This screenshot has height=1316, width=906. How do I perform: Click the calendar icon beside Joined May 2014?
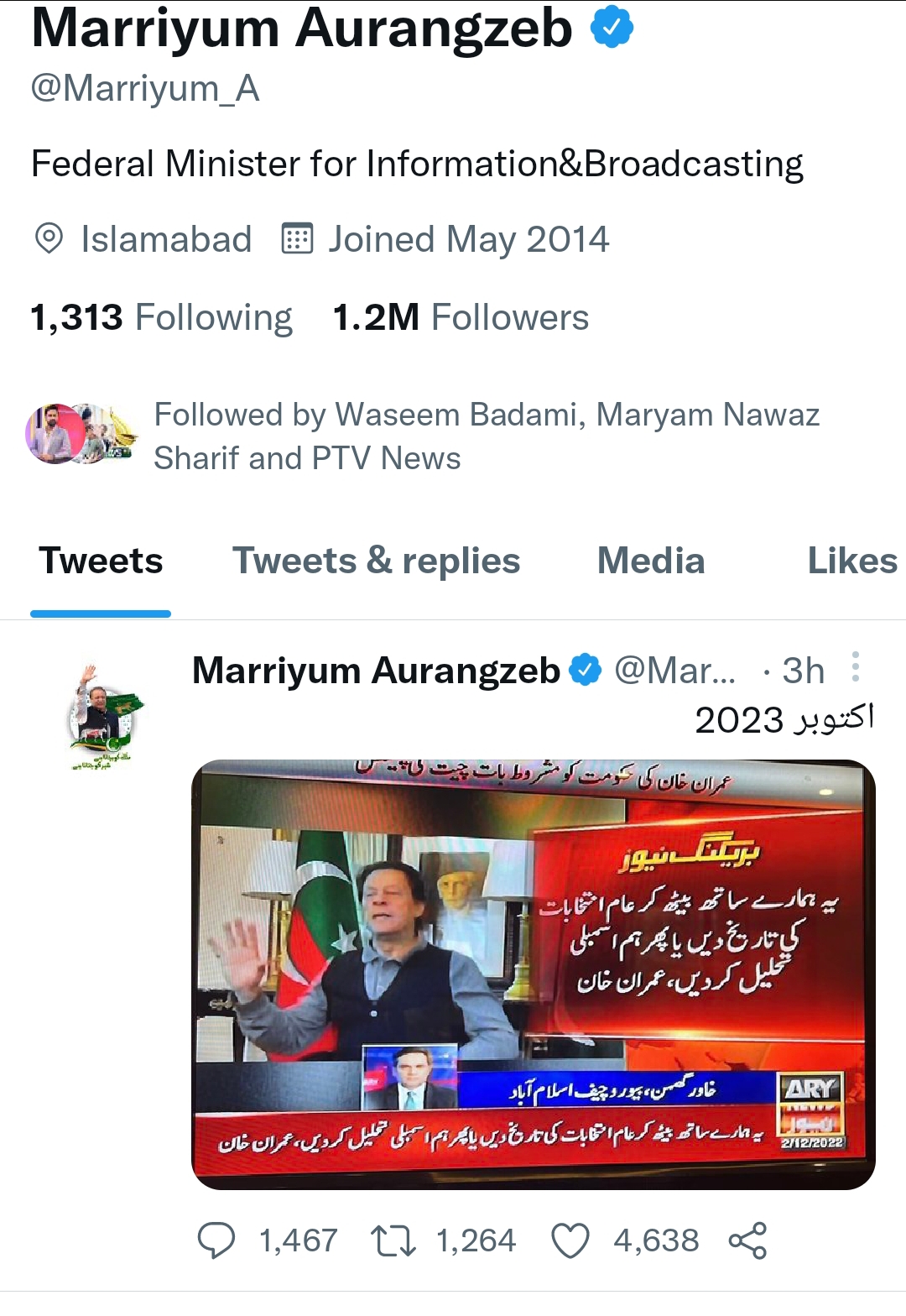297,238
